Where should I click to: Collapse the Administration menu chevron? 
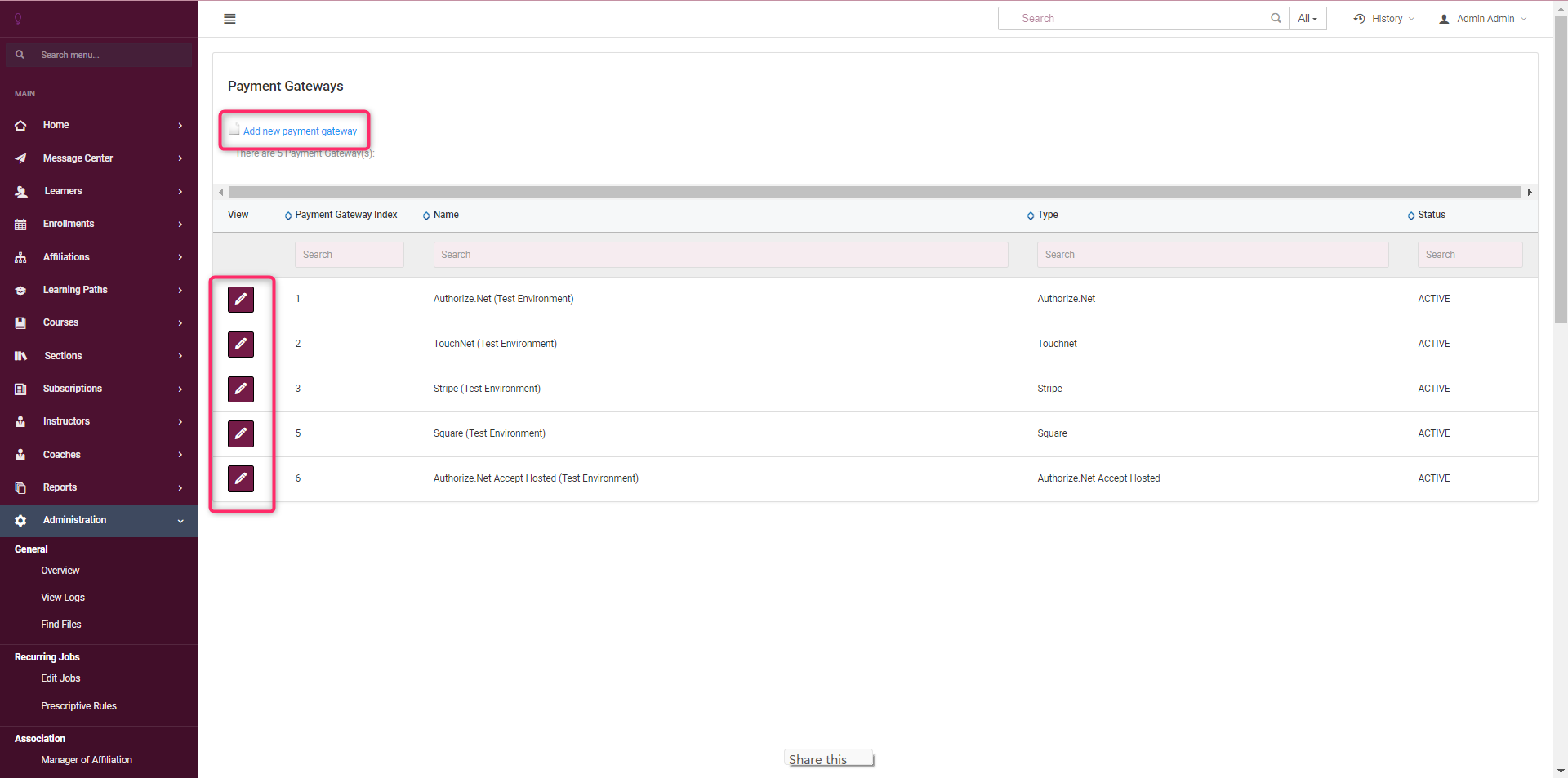pyautogui.click(x=180, y=520)
